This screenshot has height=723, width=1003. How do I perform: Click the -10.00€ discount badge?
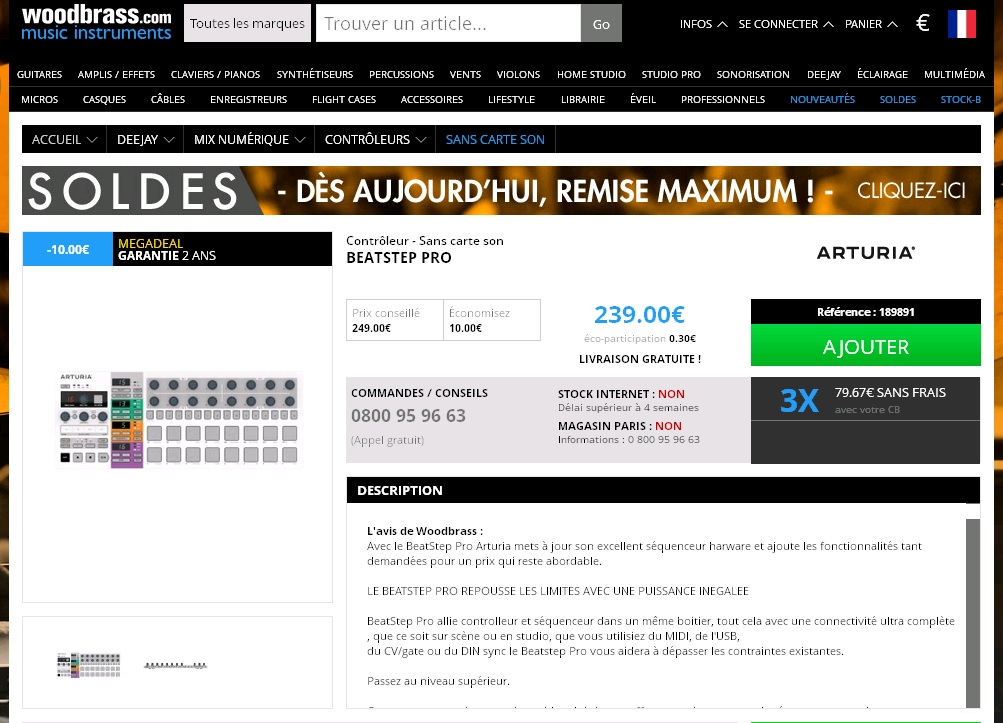tap(68, 250)
